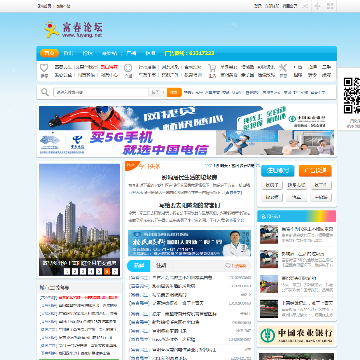The image size is (360, 360).
Task: Go to slideshow page 2
Action: (75, 271)
